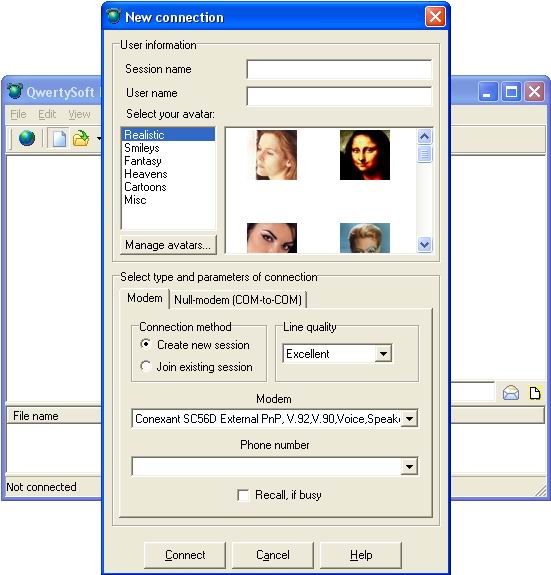Open the Line quality Excellent dropdown
The width and height of the screenshot is (551, 575).
tap(383, 354)
